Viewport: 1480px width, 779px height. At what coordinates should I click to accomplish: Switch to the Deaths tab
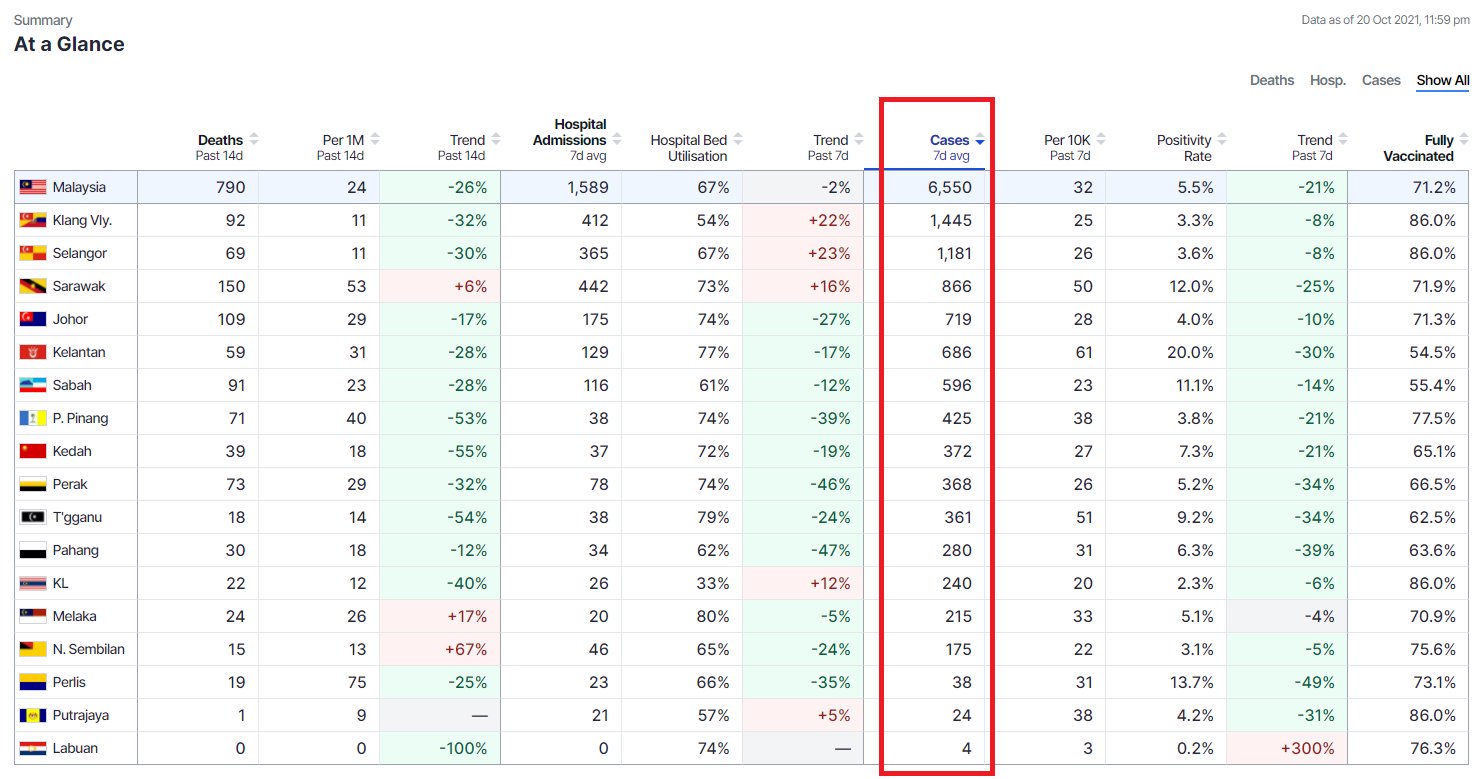point(1271,80)
